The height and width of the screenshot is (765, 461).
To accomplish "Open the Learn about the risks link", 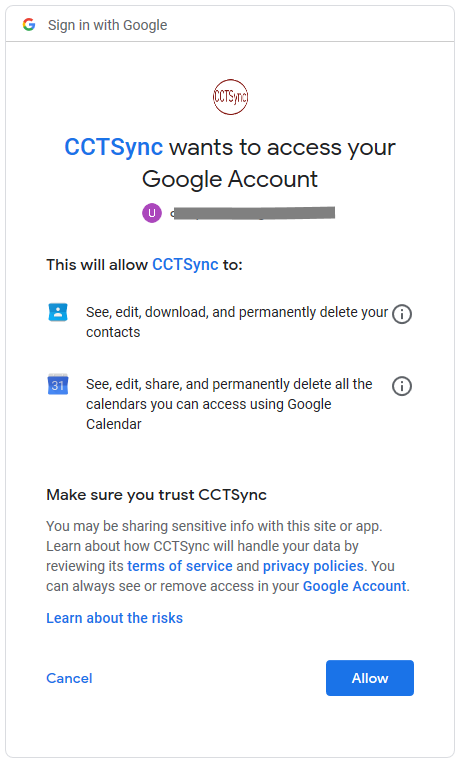I will 115,618.
